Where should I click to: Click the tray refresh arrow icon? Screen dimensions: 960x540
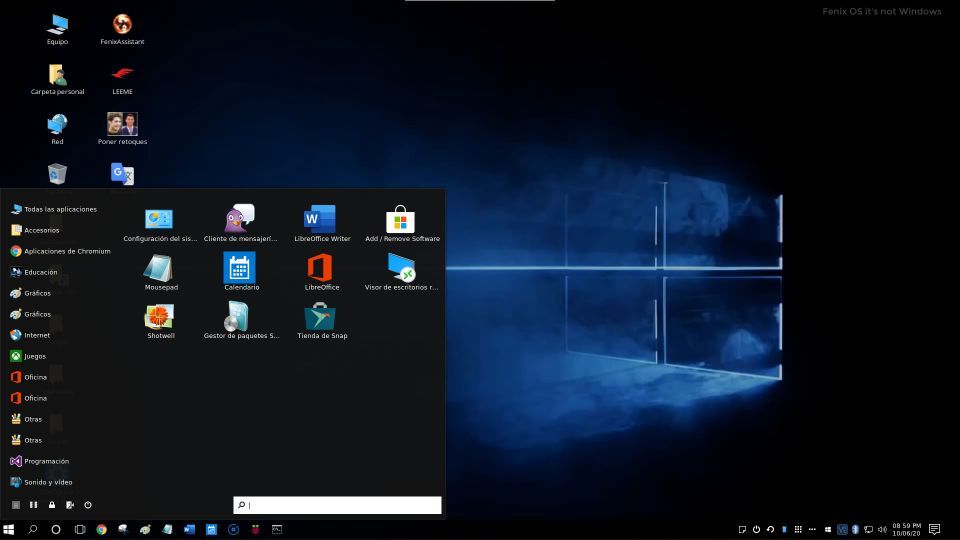pyautogui.click(x=770, y=530)
